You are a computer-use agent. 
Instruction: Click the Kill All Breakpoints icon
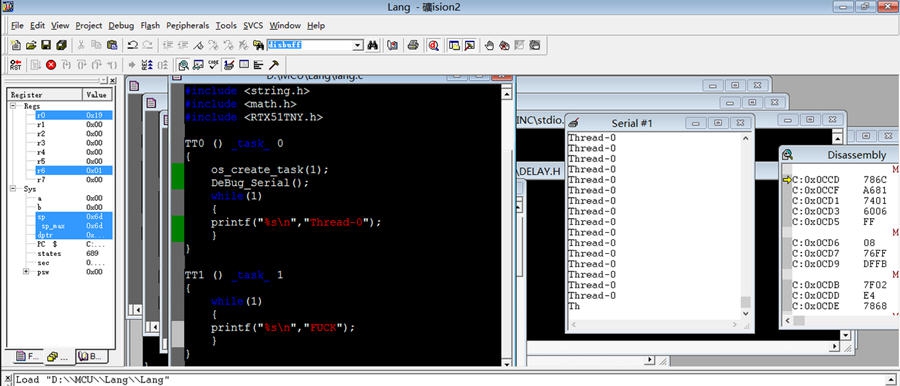[504, 45]
